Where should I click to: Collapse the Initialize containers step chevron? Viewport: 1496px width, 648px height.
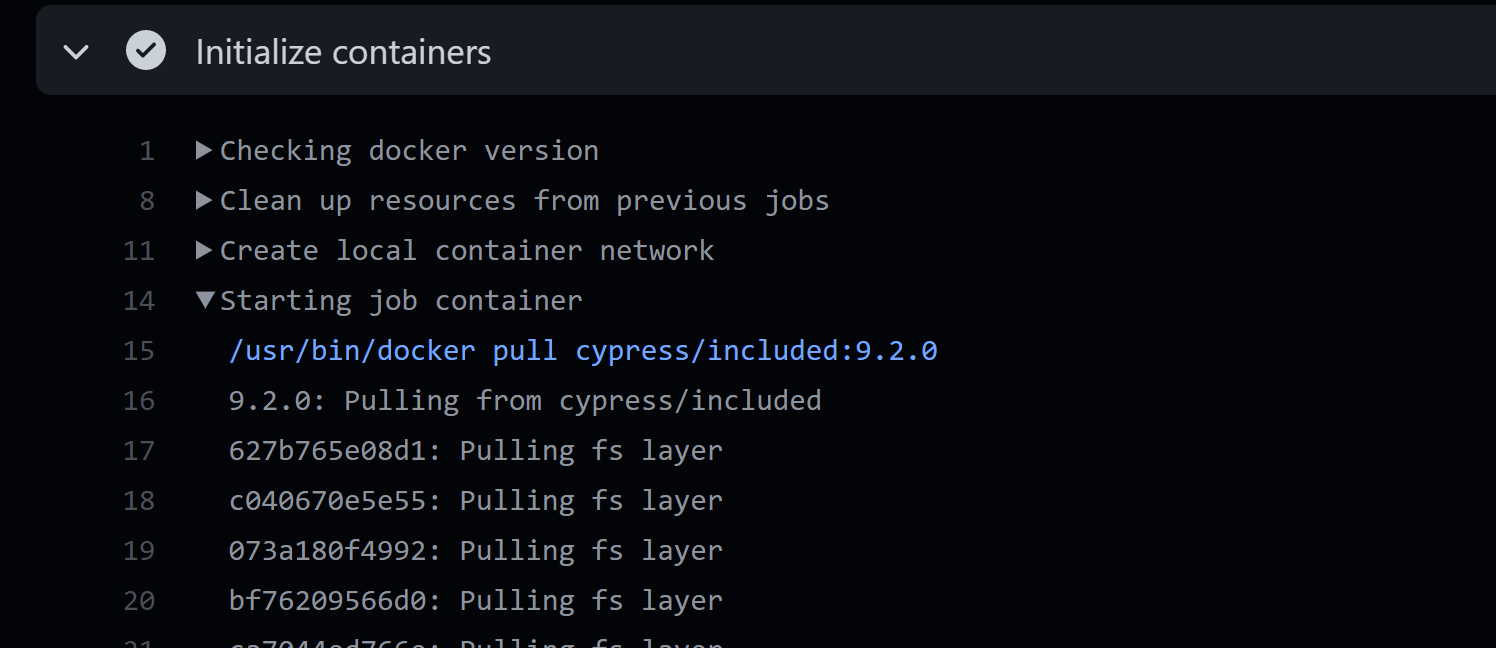[76, 52]
